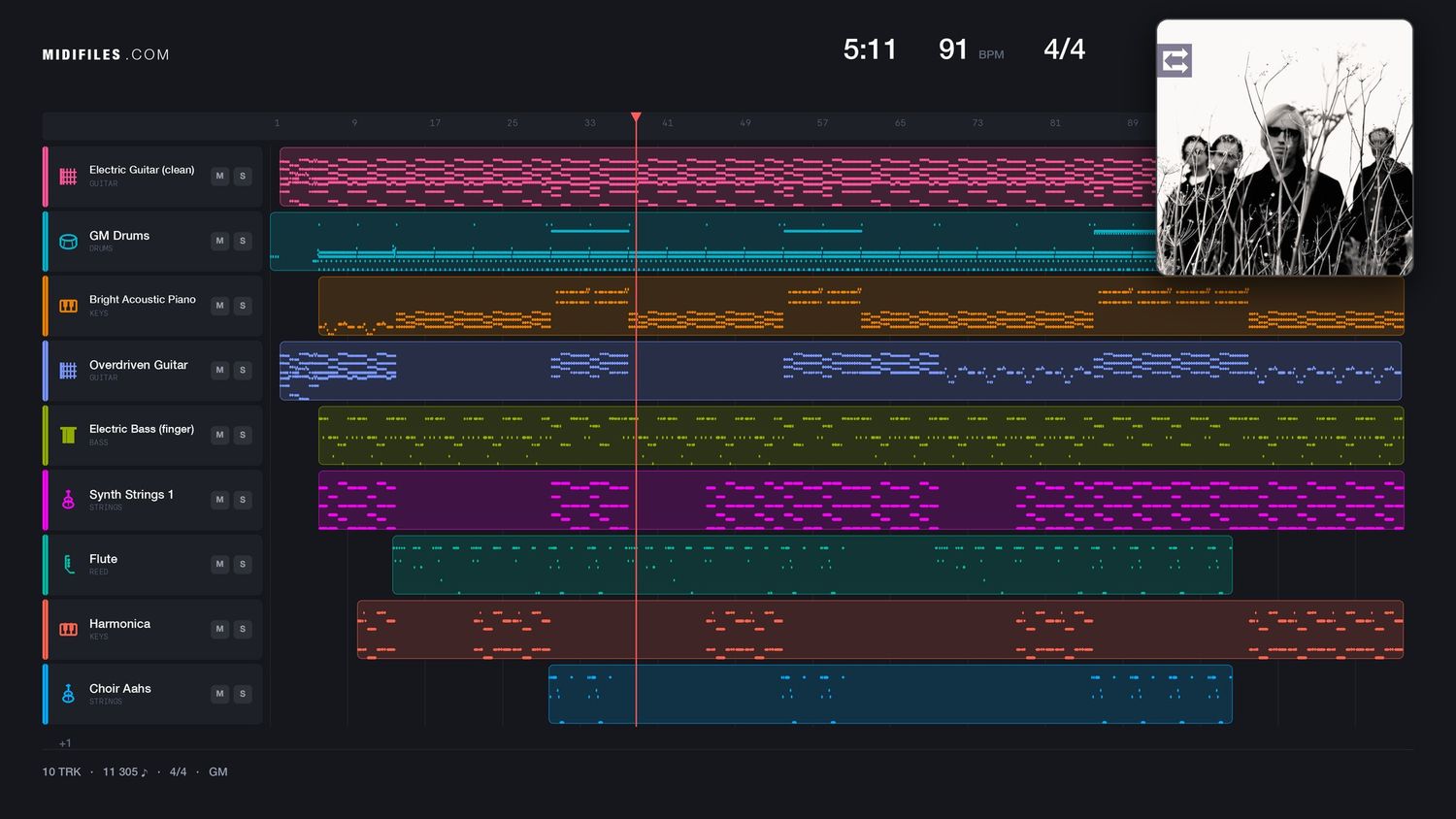Solo the Flute track

[x=243, y=565]
